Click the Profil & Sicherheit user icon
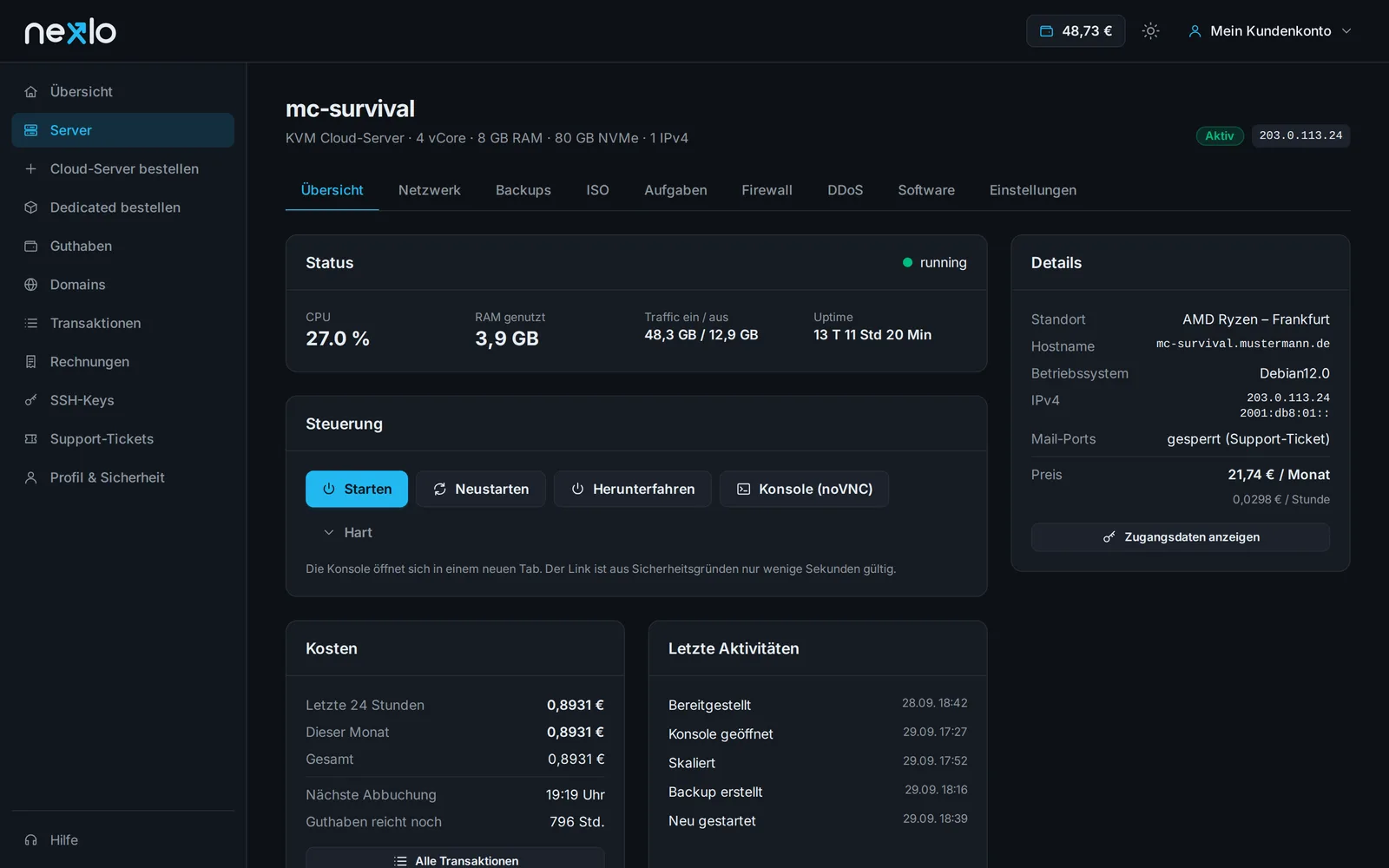The image size is (1389, 868). pos(31,477)
